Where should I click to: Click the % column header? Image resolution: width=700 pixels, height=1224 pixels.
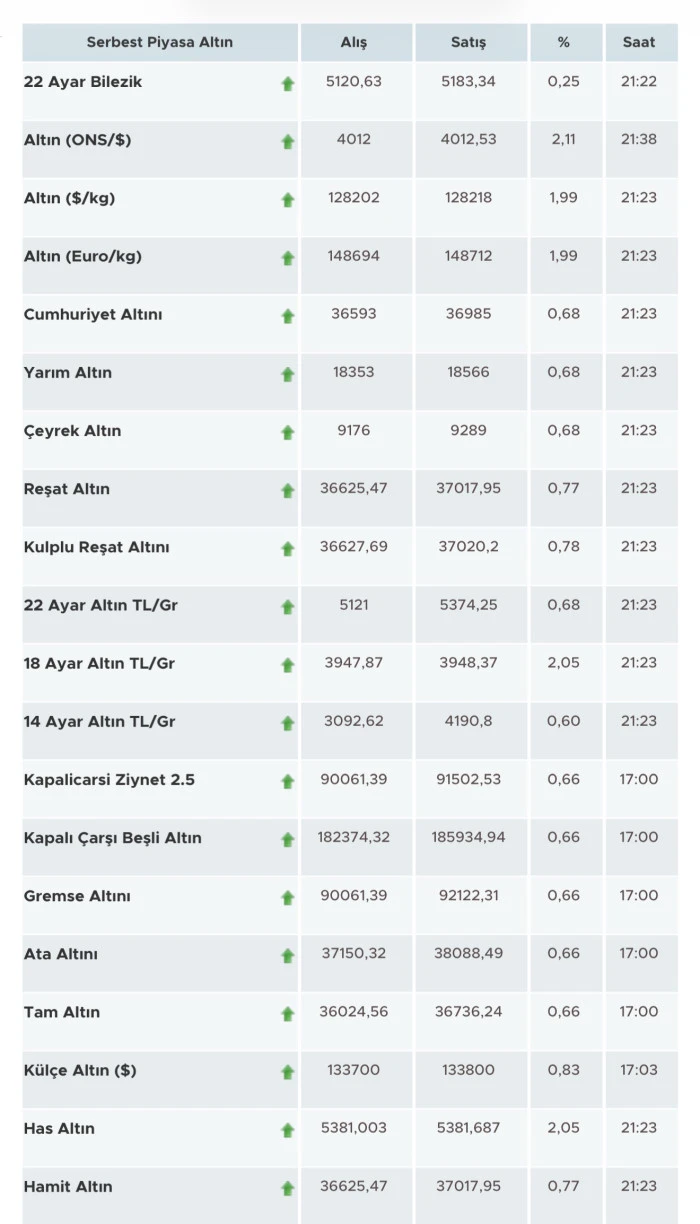pos(564,43)
